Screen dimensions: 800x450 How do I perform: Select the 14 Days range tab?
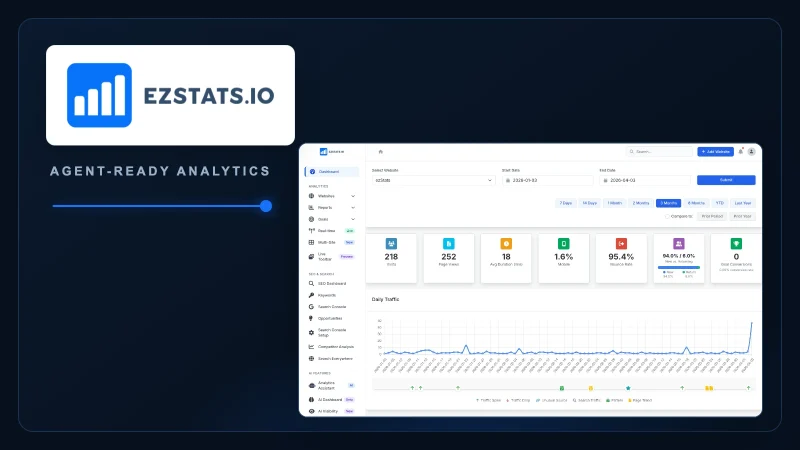(590, 203)
